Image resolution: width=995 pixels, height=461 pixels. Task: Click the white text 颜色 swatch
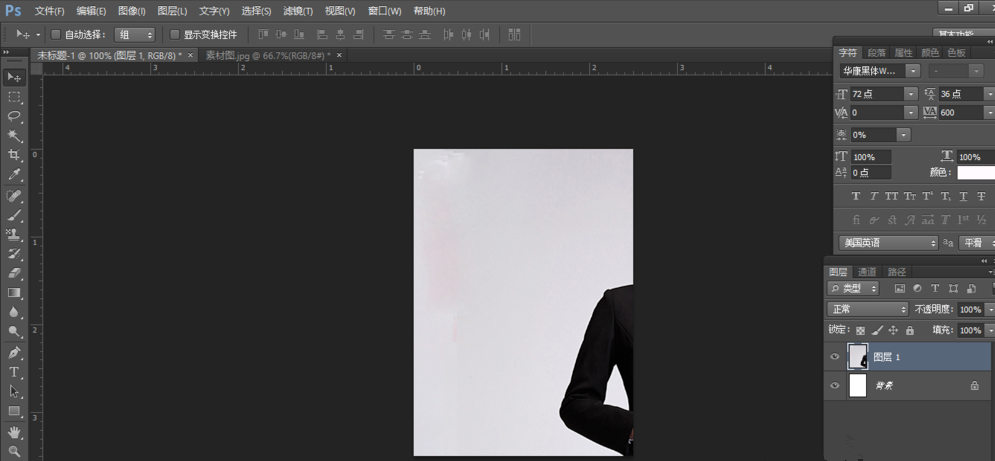tap(975, 173)
